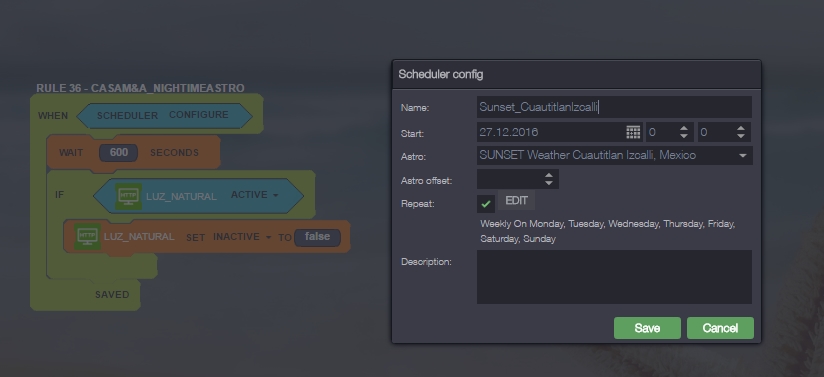Click the Astro offset stepper arrows
The width and height of the screenshot is (824, 377).
click(x=549, y=179)
